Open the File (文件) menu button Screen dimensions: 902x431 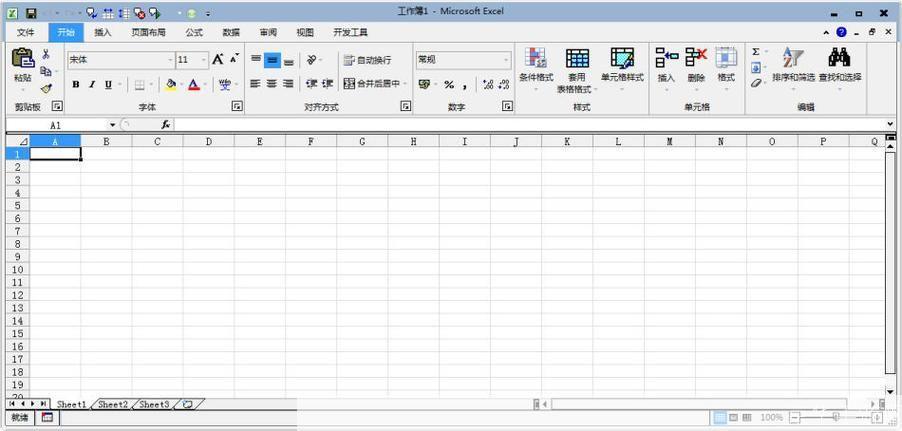point(25,32)
